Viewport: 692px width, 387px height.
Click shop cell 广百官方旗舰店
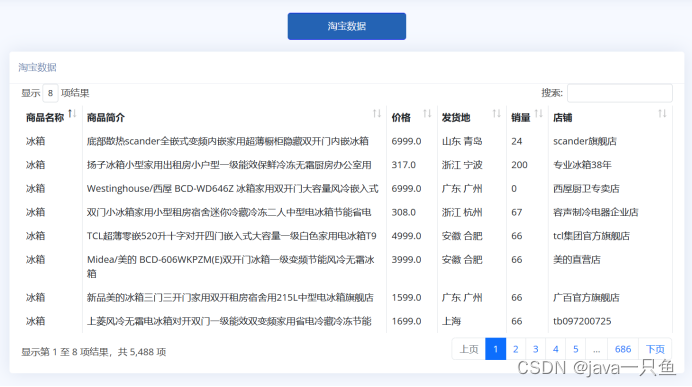point(586,298)
